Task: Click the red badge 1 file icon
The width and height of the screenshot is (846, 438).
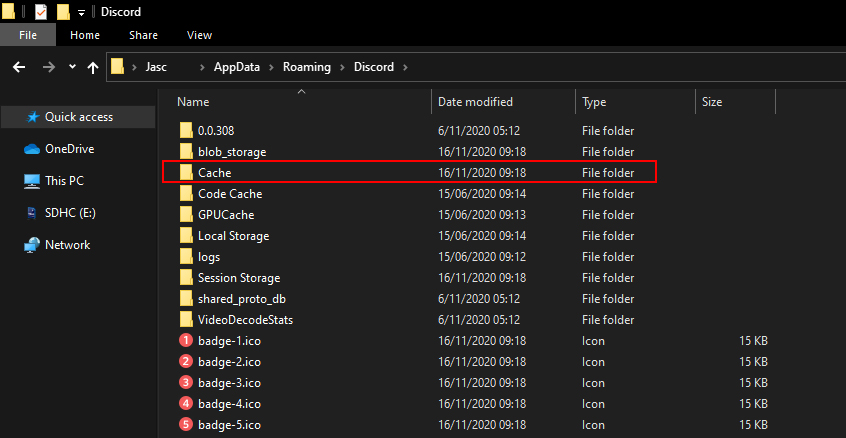Action: (186, 340)
